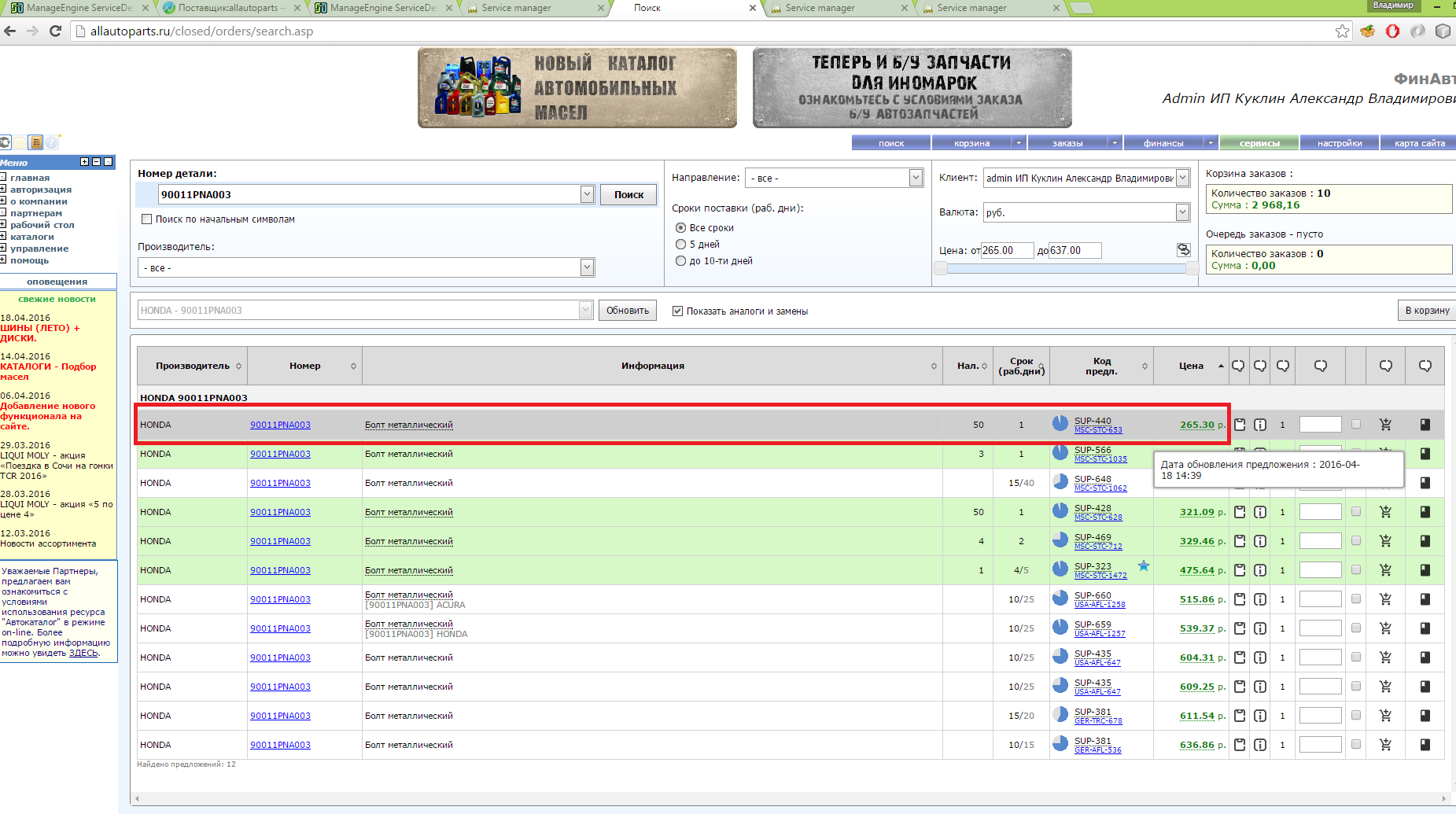This screenshot has width=1456, height=814.
Task: Expand the управление menu item
Action: tap(3, 249)
